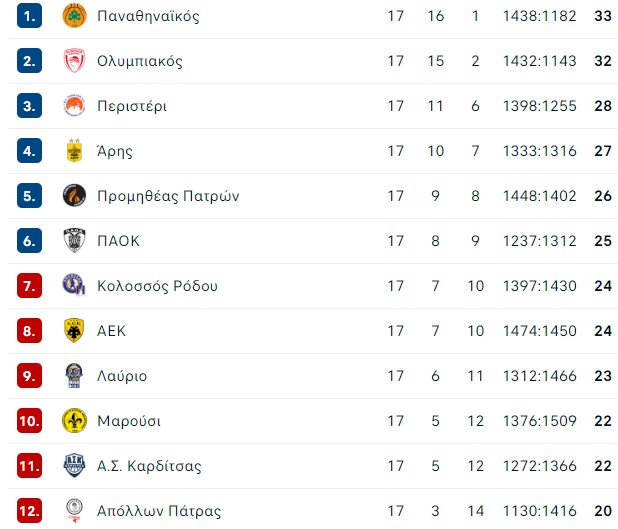Click the Άρης yellow badge logo
The width and height of the screenshot is (618, 529).
pos(74,151)
